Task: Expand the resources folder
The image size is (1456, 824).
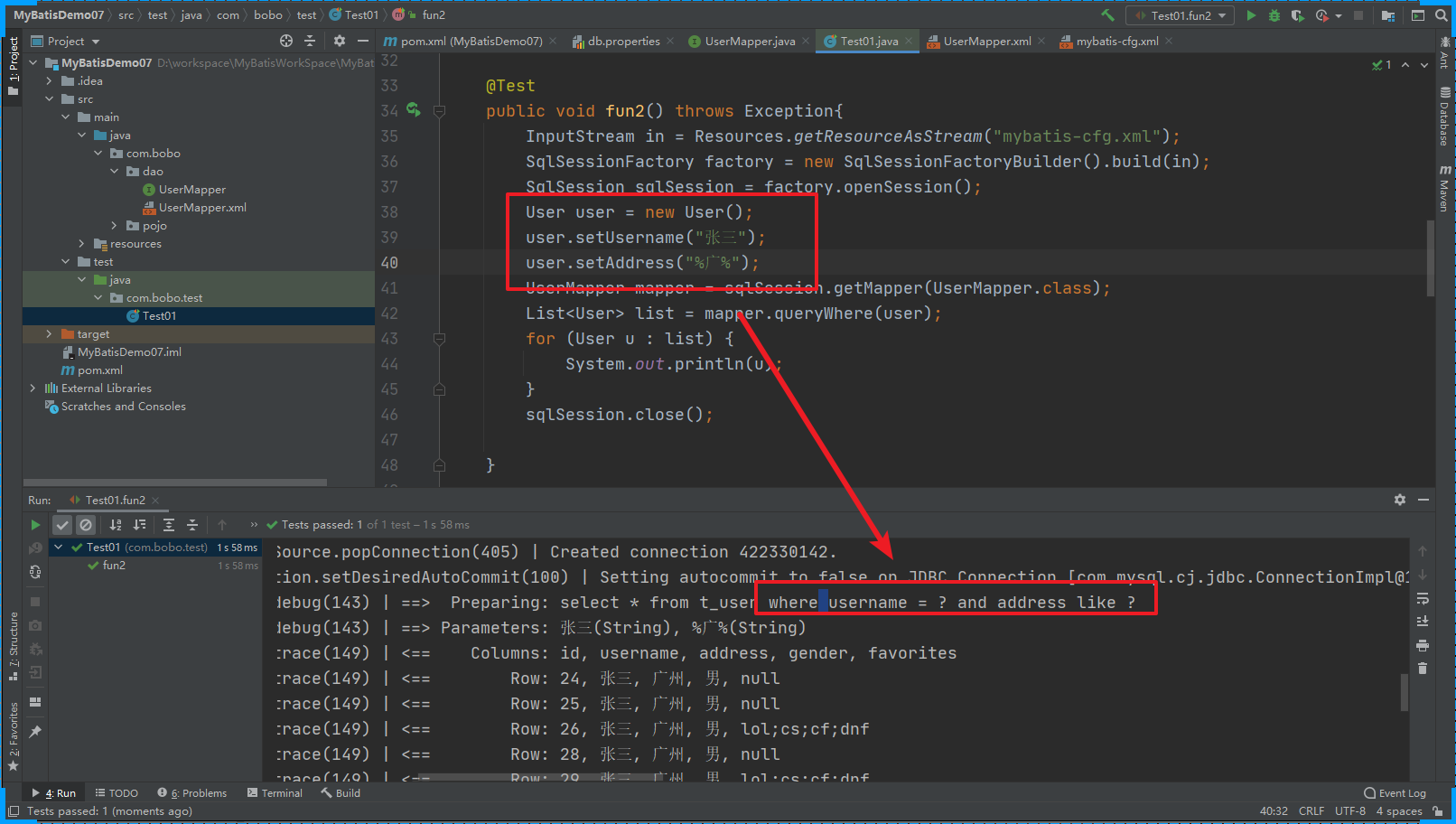Action: click(82, 244)
